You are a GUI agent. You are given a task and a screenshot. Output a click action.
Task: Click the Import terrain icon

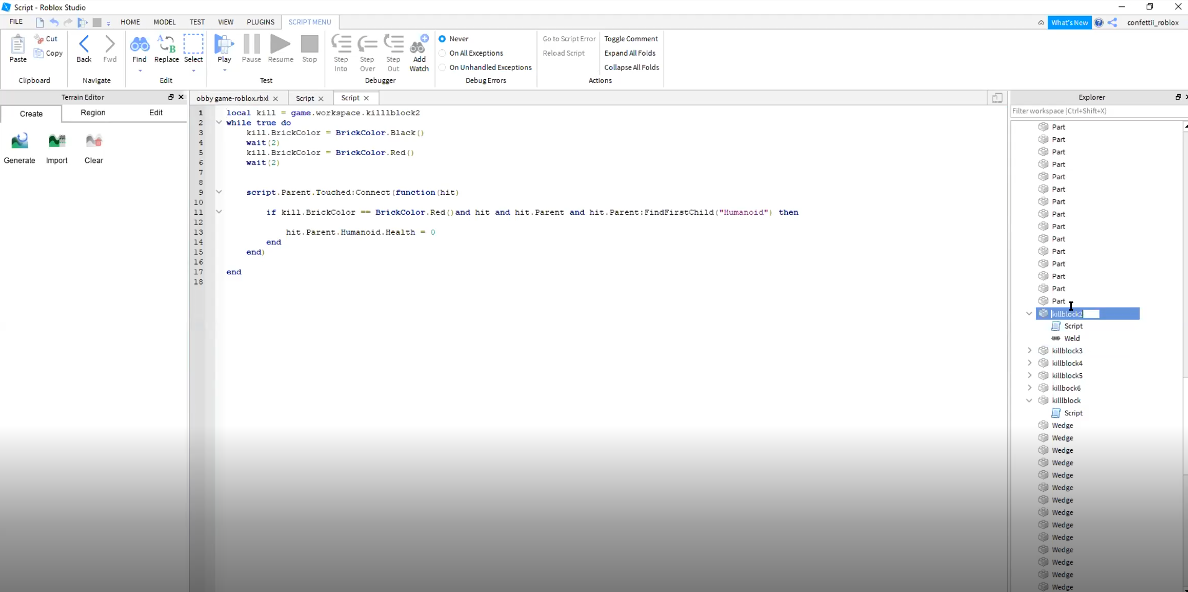pyautogui.click(x=57, y=142)
